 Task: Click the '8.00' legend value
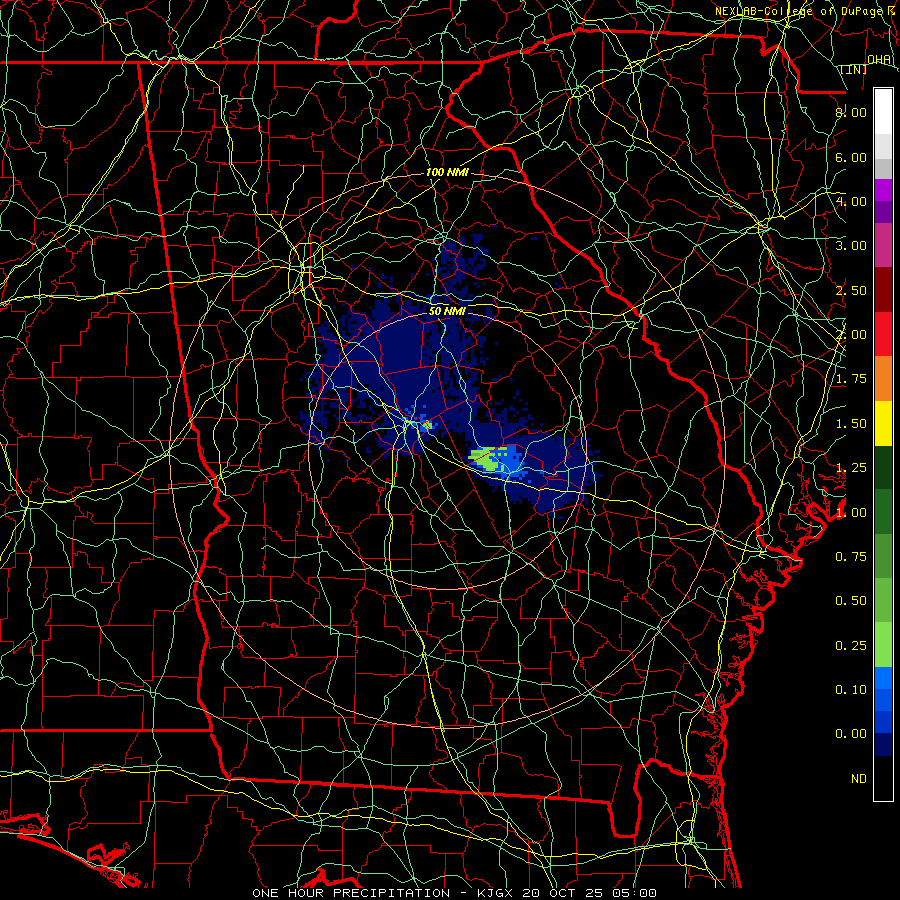tap(851, 112)
